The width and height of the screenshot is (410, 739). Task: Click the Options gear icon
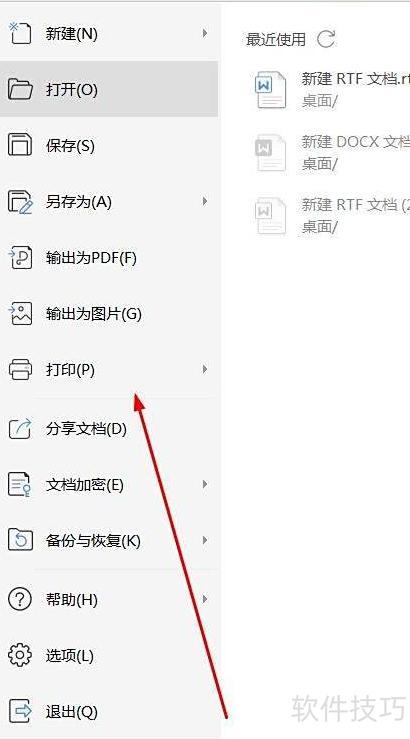(x=20, y=655)
